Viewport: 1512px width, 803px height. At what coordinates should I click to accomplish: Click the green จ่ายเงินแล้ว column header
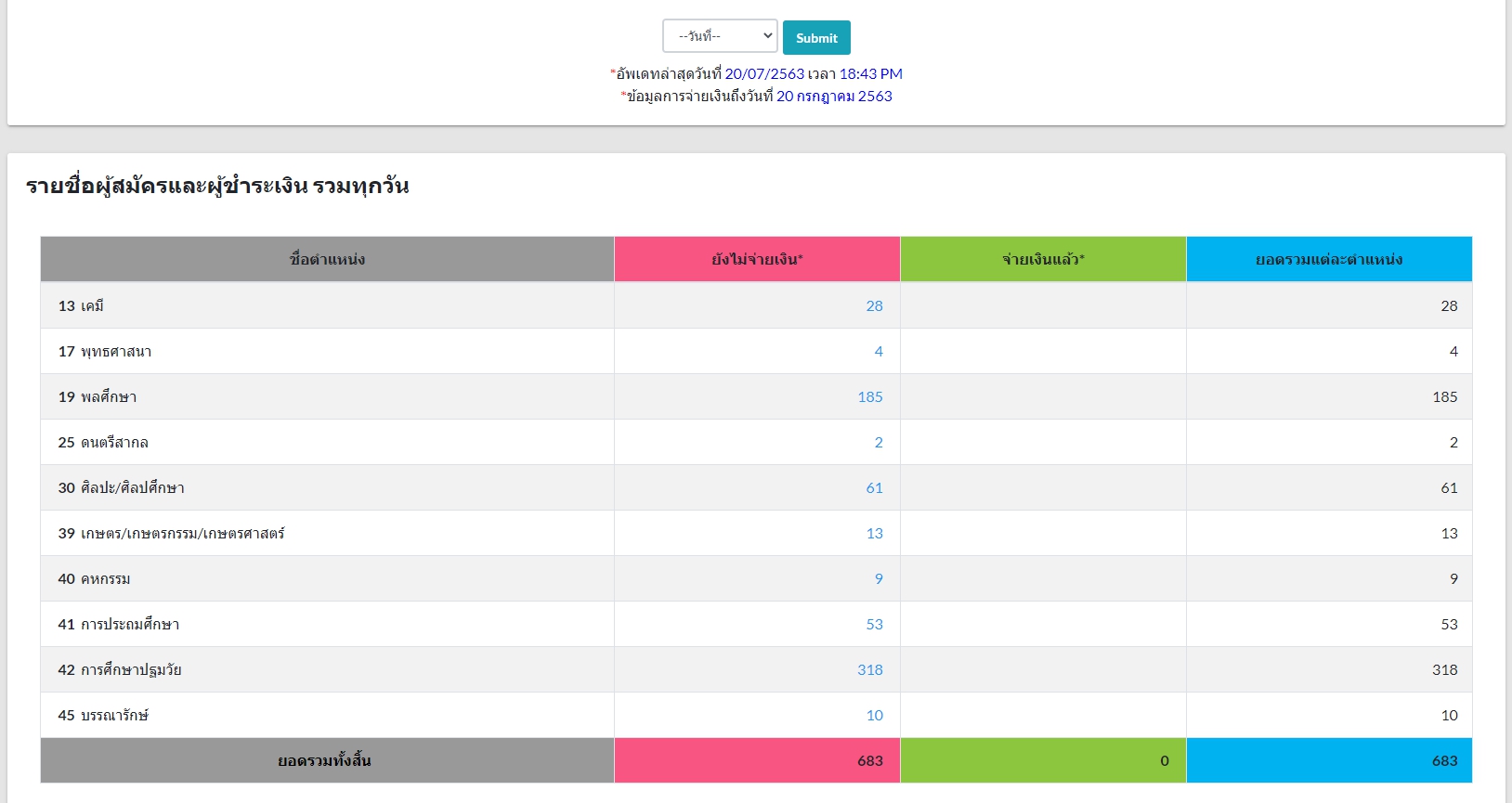point(1043,259)
